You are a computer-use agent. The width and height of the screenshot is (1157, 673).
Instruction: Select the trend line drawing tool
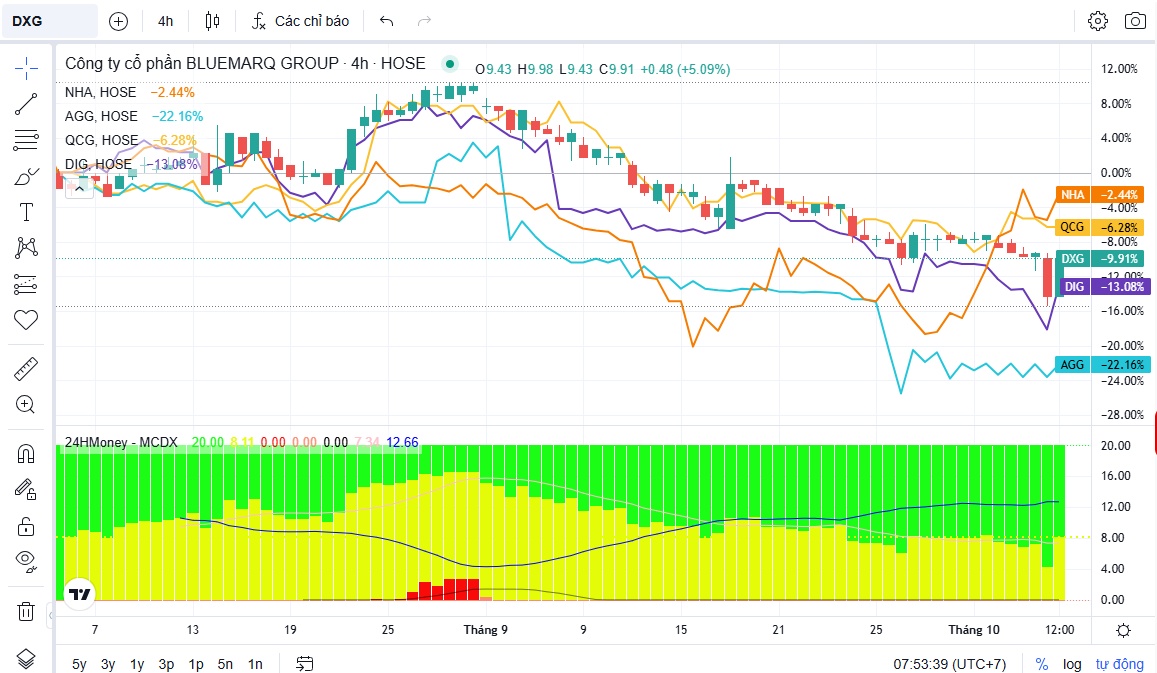tap(26, 104)
